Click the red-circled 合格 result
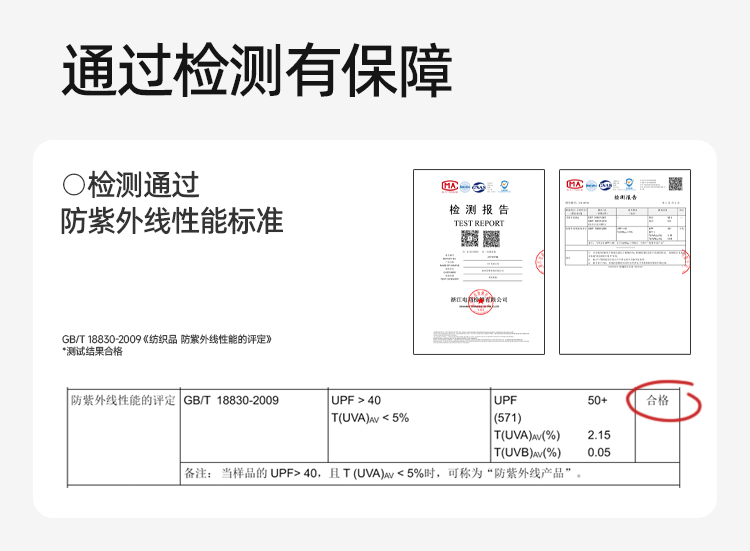750x551 pixels. tap(658, 401)
